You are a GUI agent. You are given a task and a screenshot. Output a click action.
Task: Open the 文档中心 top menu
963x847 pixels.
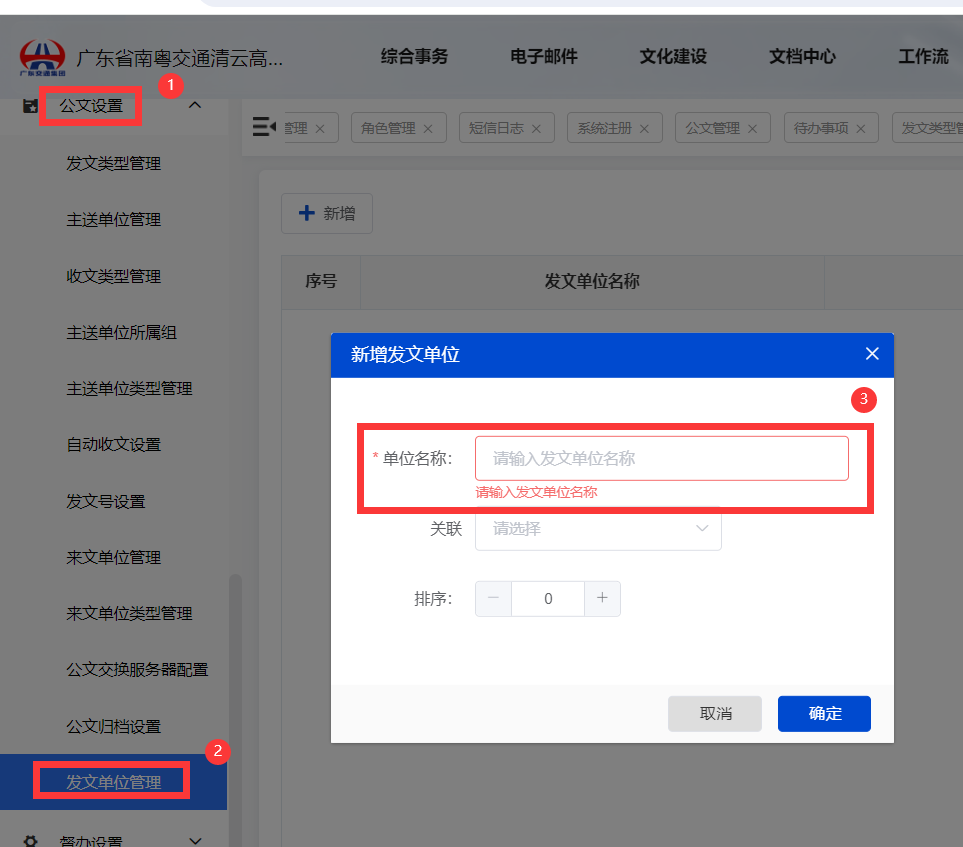click(x=802, y=57)
